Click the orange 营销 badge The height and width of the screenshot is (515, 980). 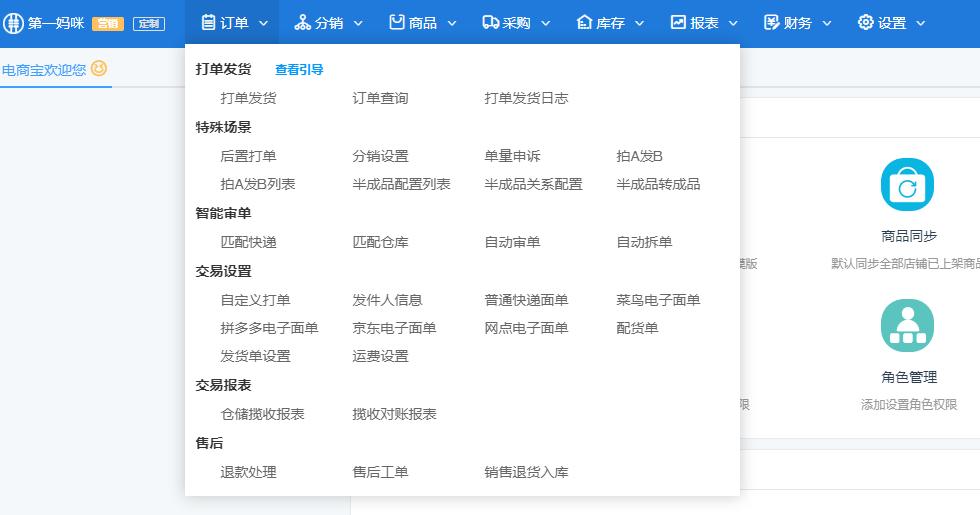click(108, 24)
